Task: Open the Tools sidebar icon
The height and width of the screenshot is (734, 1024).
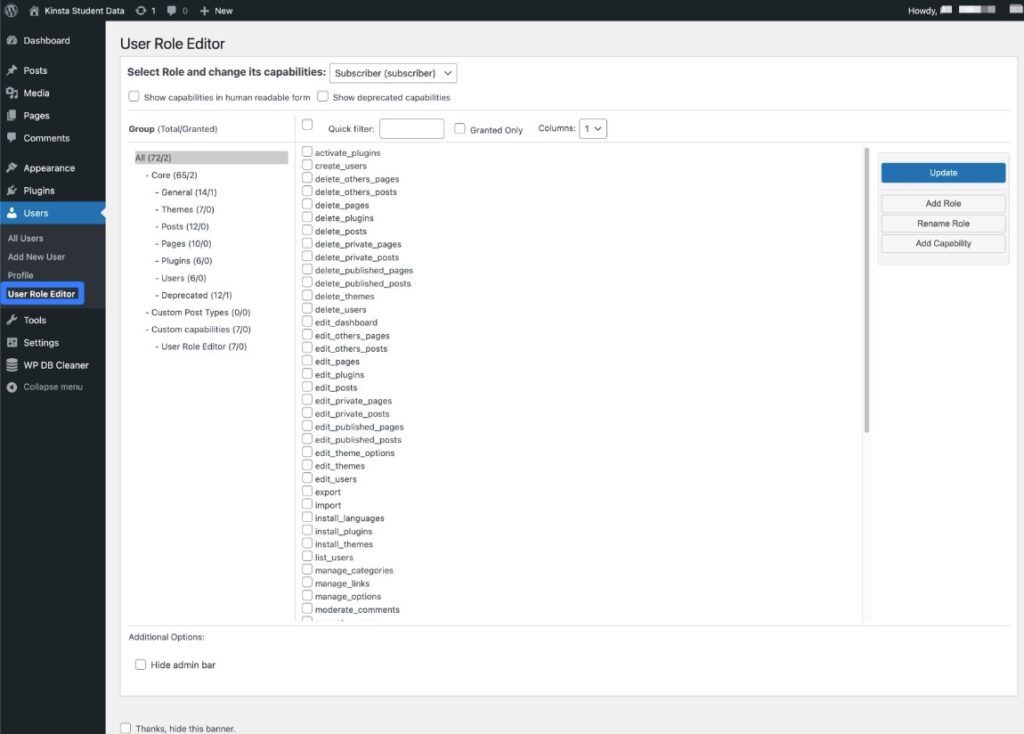Action: (x=13, y=320)
